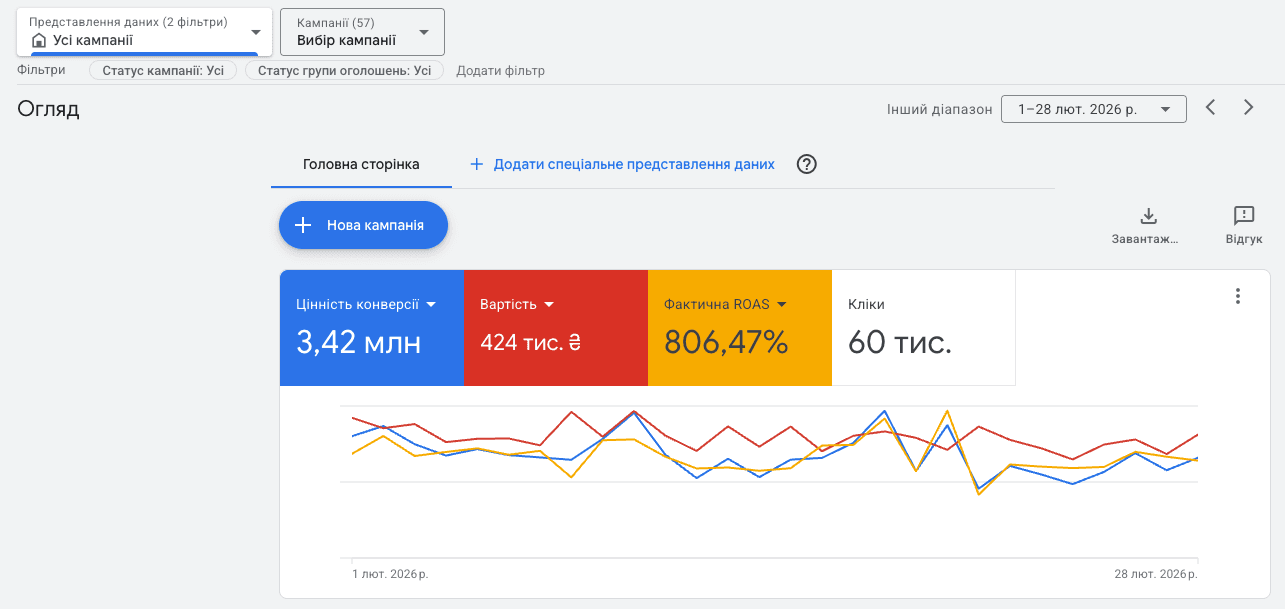1285x609 pixels.
Task: Click the Завантажити download icon
Action: coord(1148,216)
